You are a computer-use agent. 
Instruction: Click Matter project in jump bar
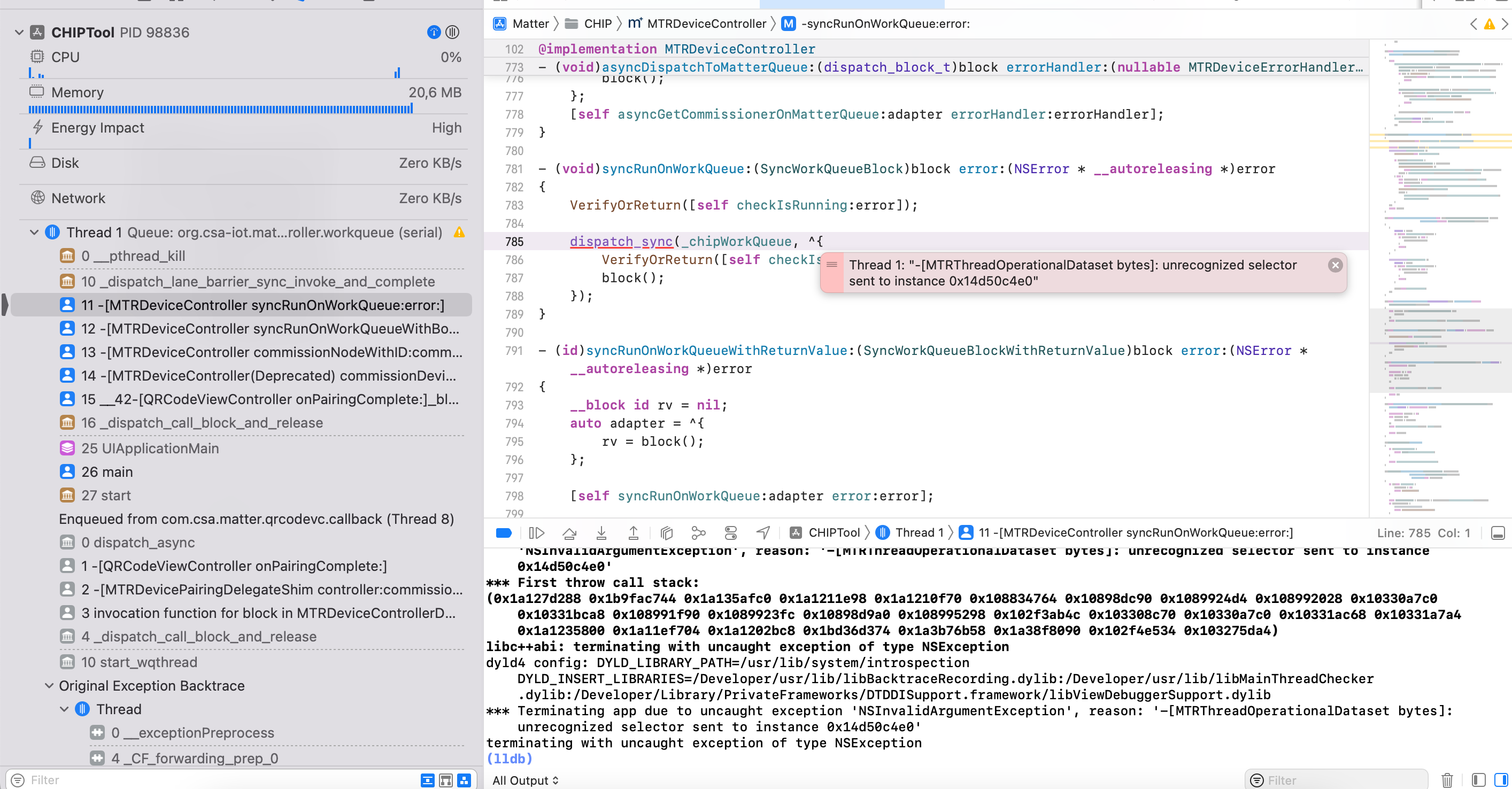pos(521,24)
